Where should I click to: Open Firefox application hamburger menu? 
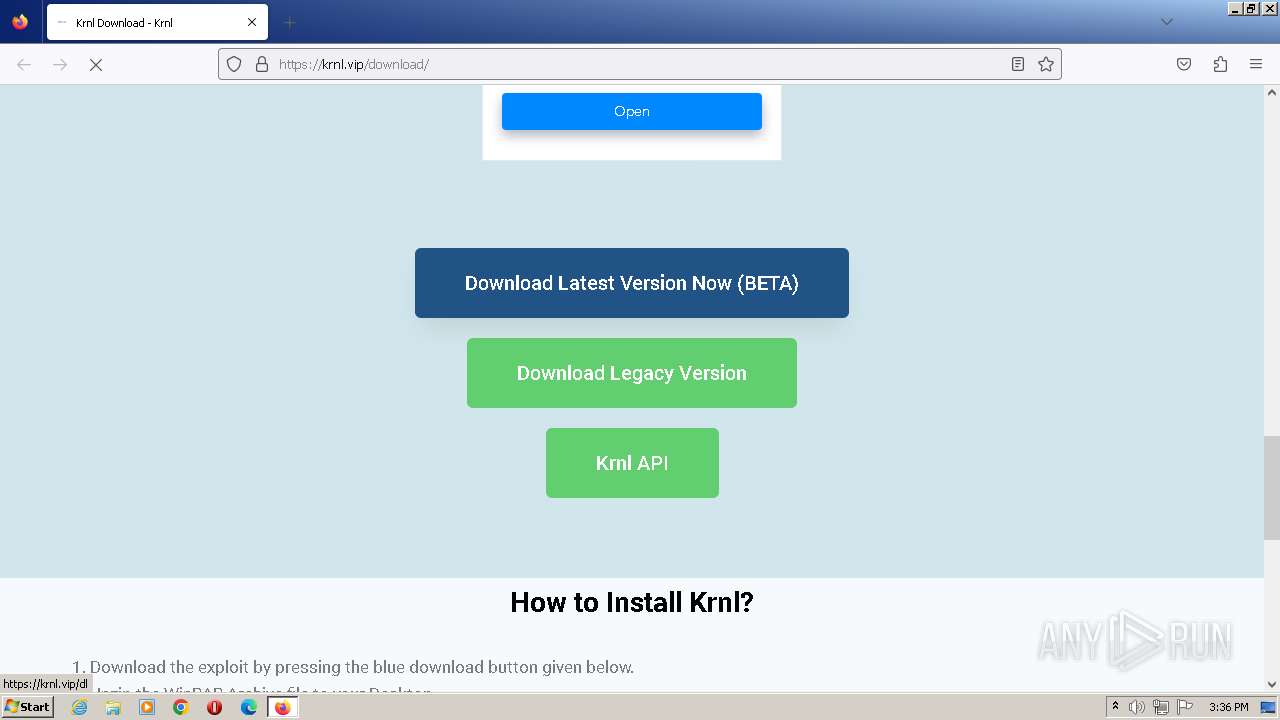[x=1256, y=64]
